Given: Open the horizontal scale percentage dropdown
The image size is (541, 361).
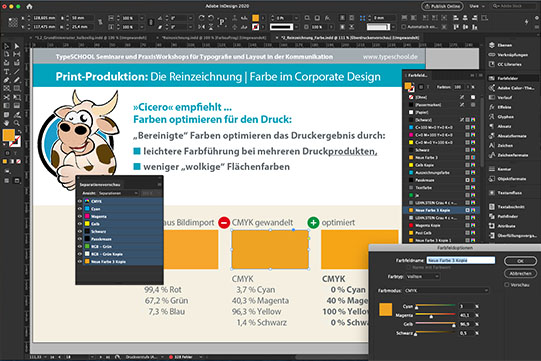Looking at the screenshot, I should [x=141, y=18].
